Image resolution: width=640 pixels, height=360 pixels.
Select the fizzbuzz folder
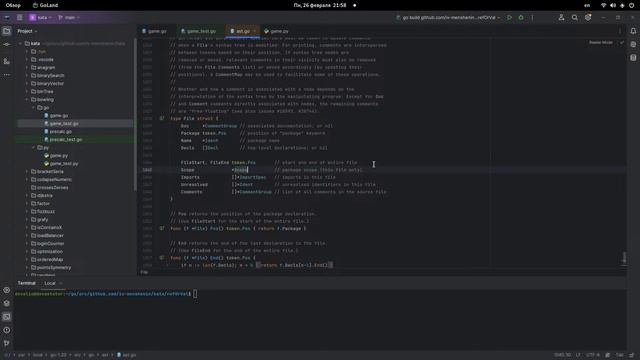point(42,211)
